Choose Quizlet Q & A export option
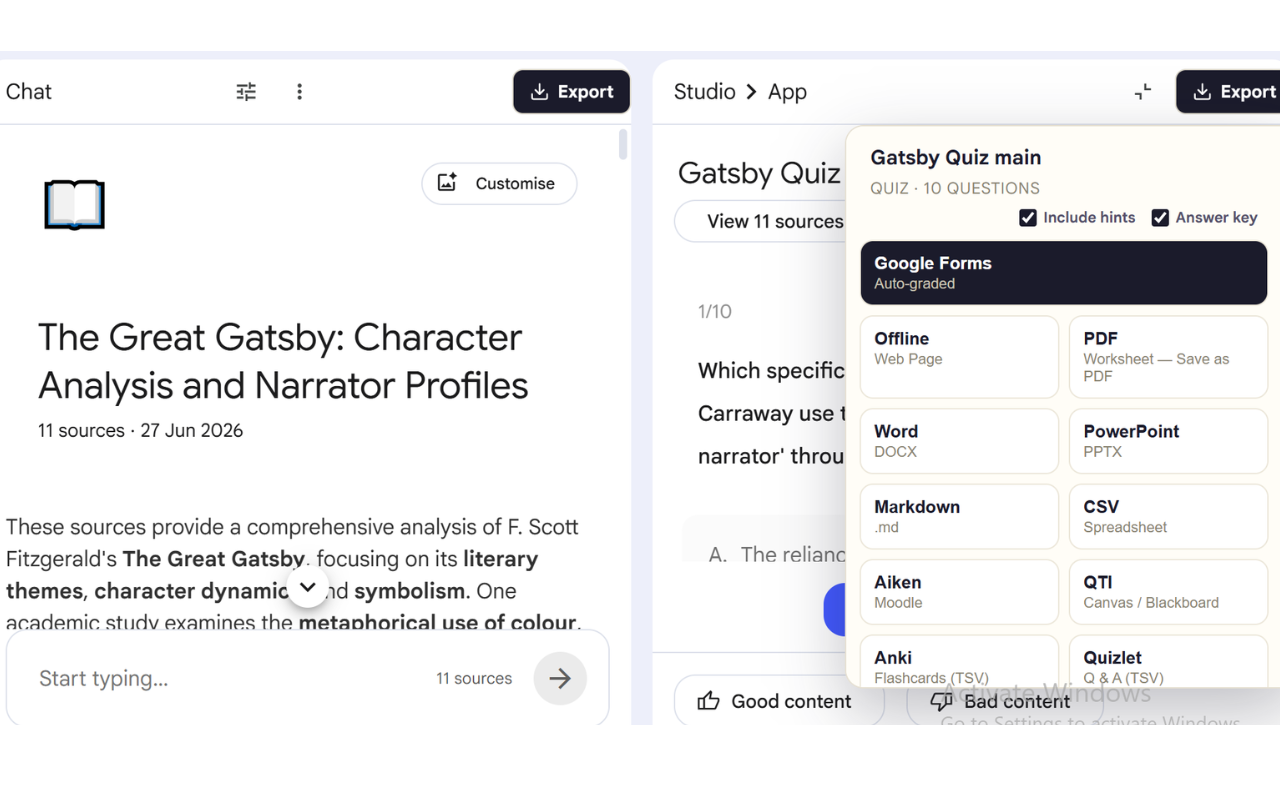The width and height of the screenshot is (1280, 800). tap(1168, 661)
